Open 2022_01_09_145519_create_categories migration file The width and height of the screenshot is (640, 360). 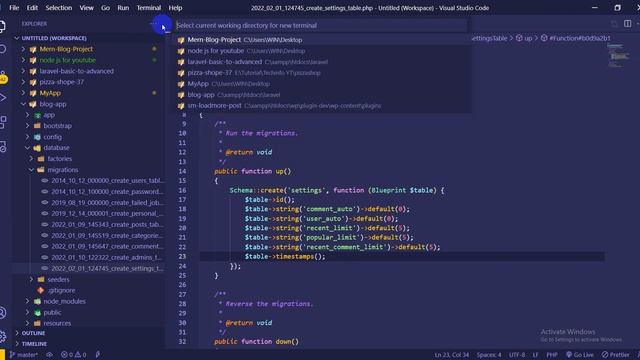(x=108, y=236)
